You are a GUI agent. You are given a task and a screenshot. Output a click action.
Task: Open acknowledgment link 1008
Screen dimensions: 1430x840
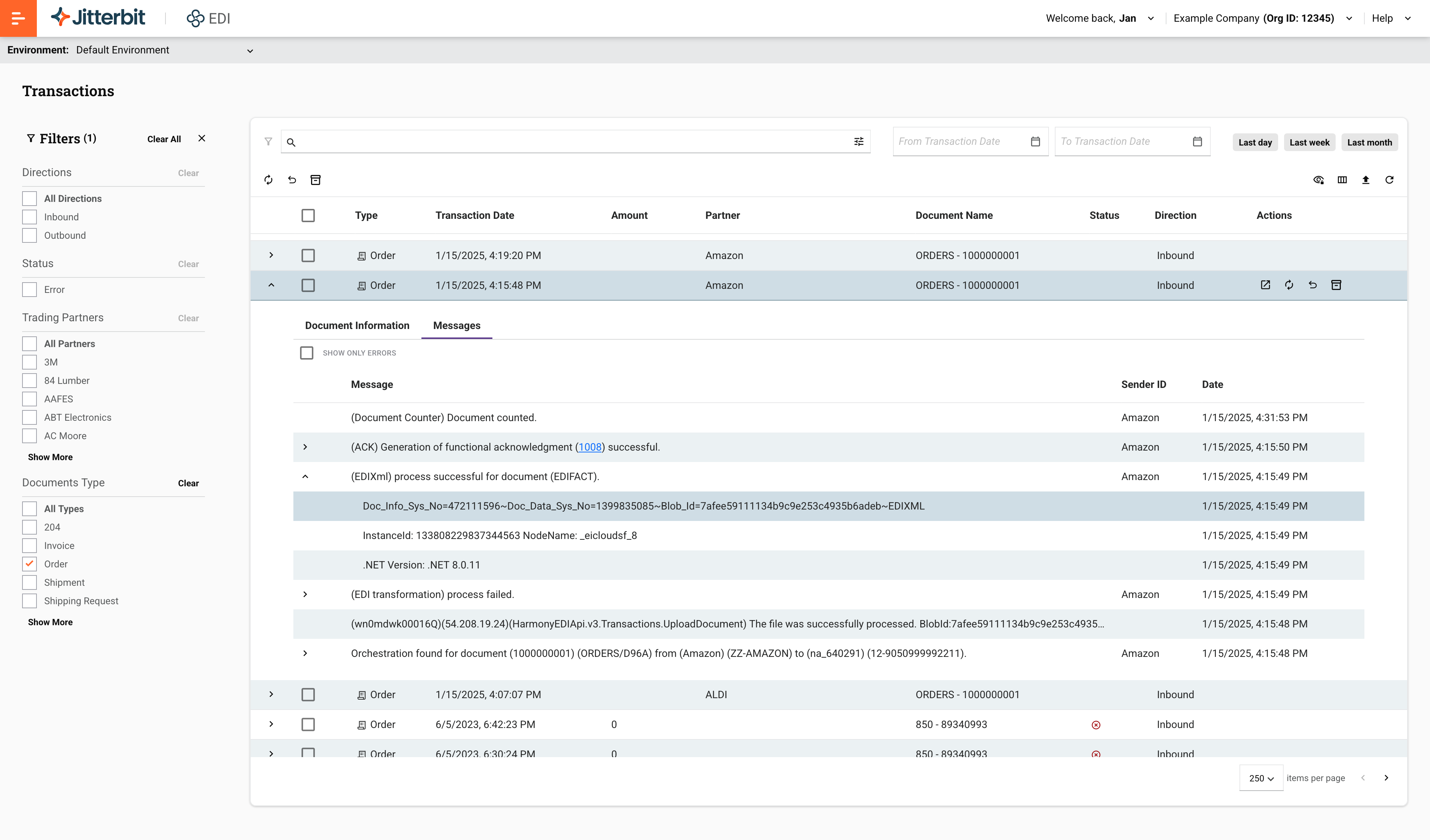pos(590,447)
